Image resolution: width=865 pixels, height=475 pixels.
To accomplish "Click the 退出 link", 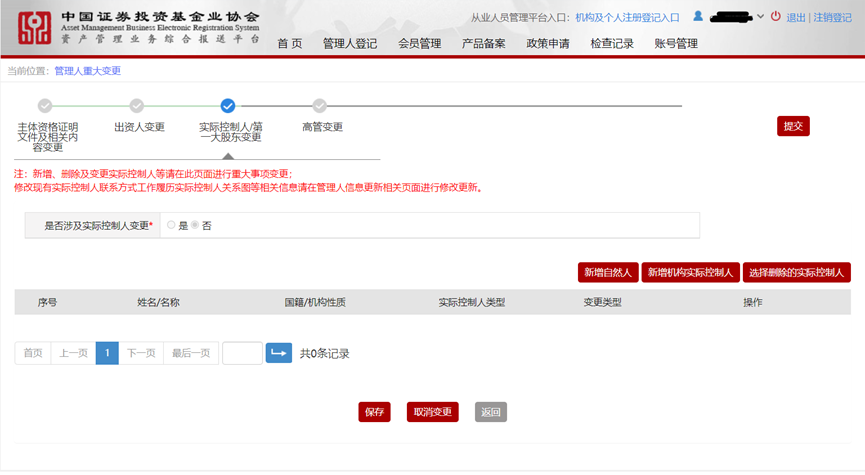I will (x=795, y=18).
